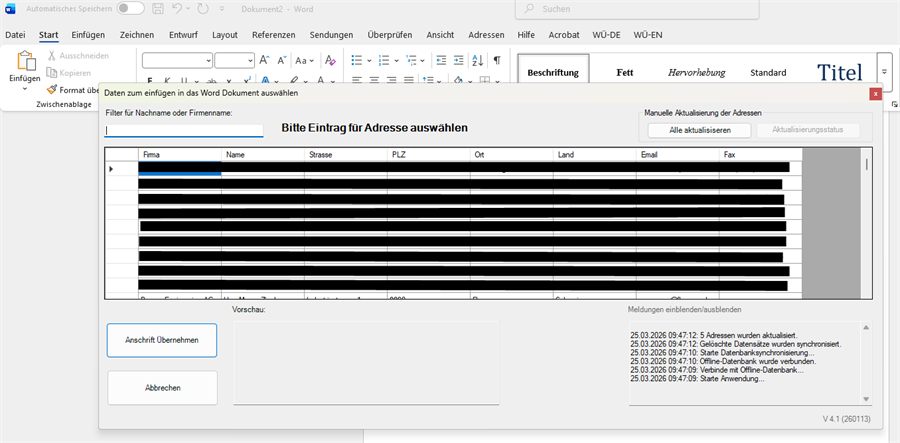This screenshot has height=443, width=900.
Task: Expand the paste options arrow below Einfügen
Action: point(25,89)
